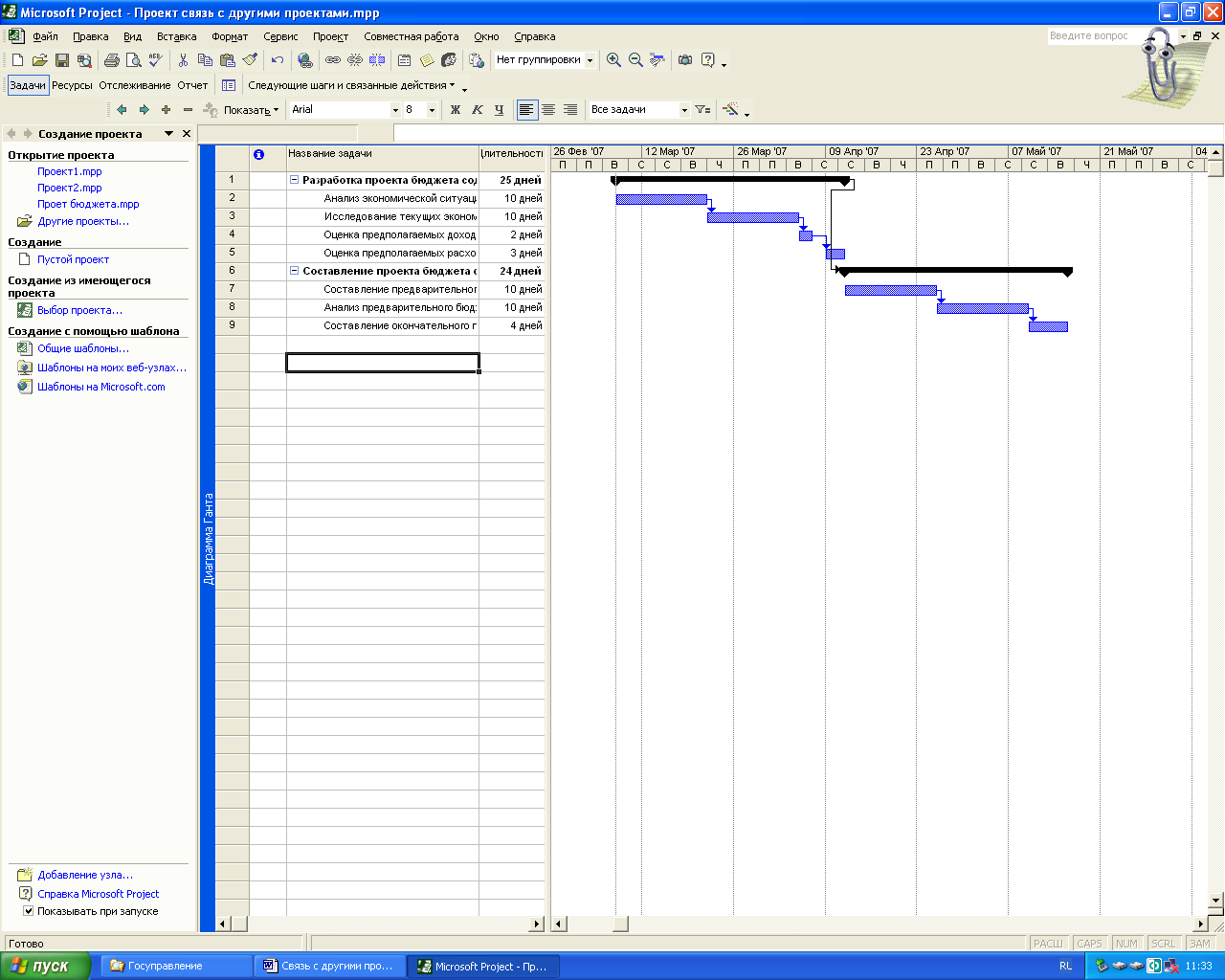Align text center
This screenshot has height=980, width=1225.
(548, 110)
